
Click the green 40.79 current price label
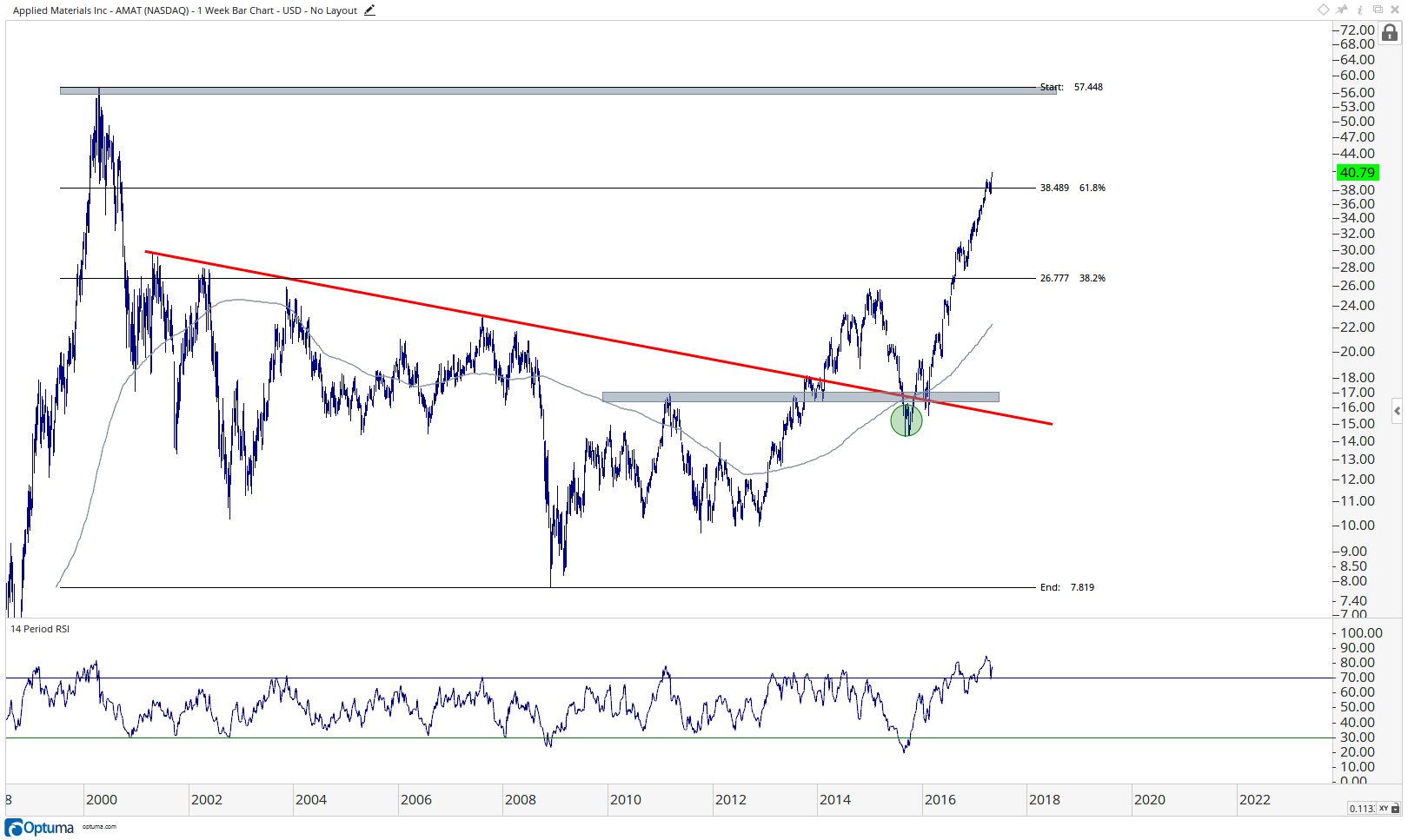pyautogui.click(x=1357, y=173)
